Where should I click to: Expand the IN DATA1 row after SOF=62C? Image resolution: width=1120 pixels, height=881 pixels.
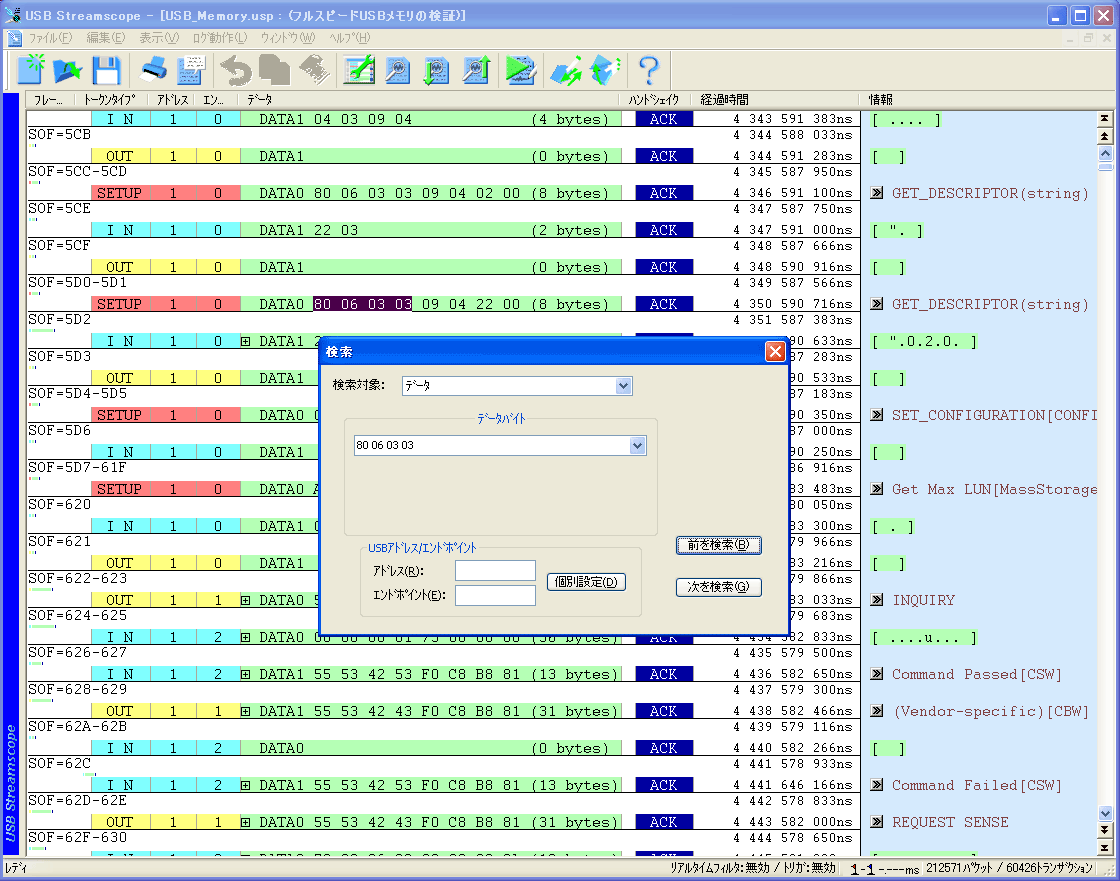[x=245, y=785]
